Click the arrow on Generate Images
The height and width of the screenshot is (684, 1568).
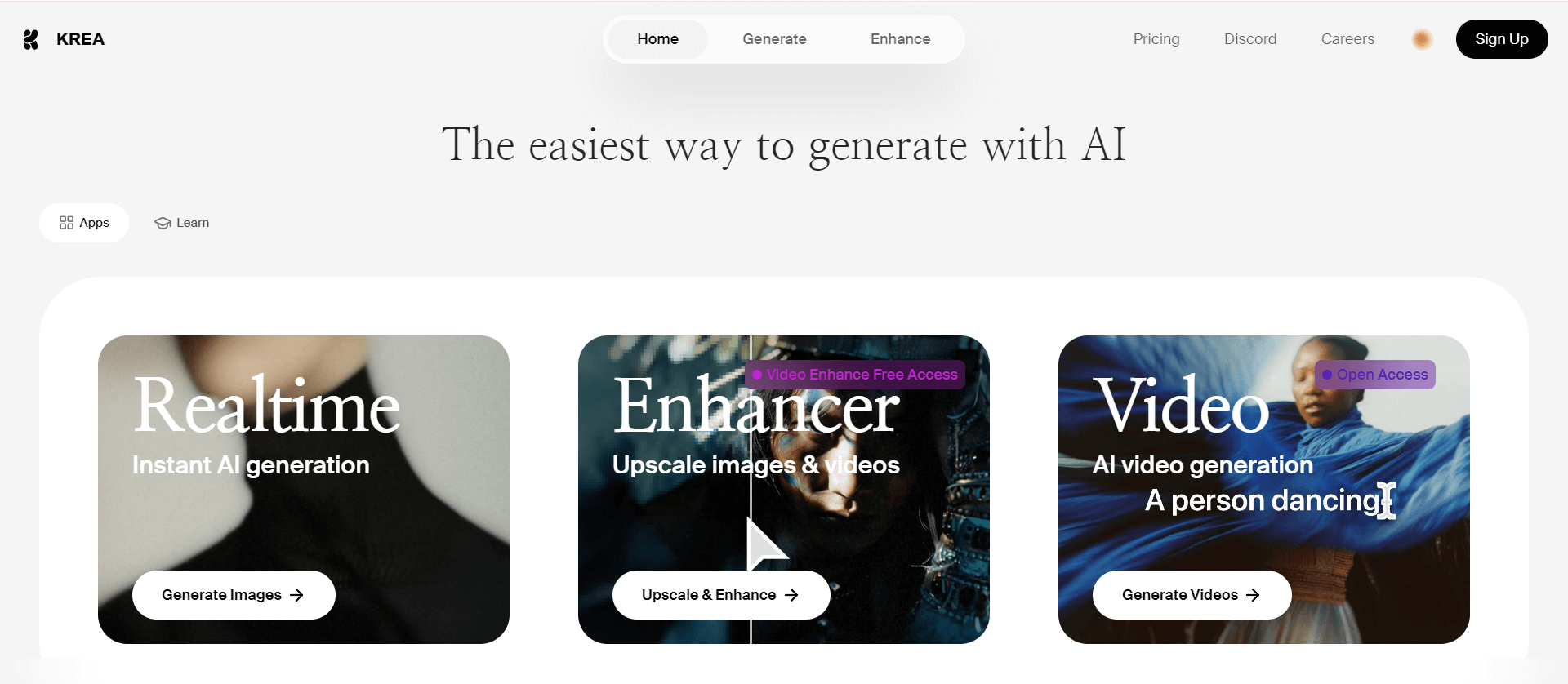pyautogui.click(x=297, y=595)
